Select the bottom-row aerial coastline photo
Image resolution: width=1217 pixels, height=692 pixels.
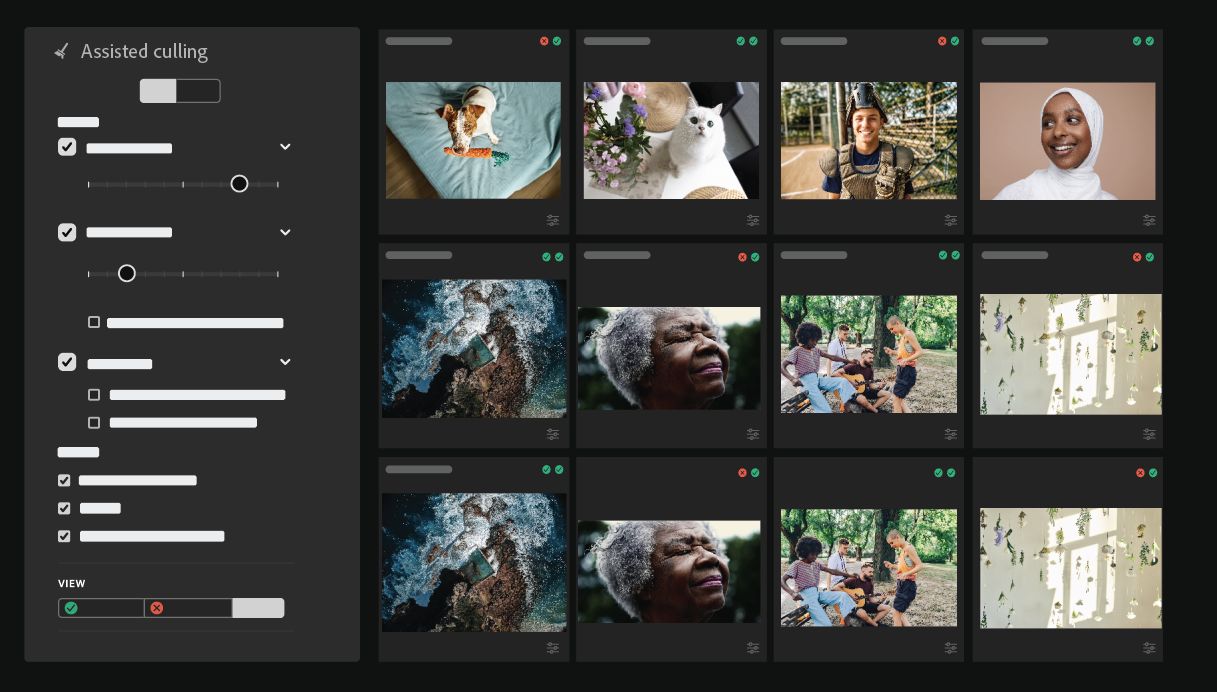tap(474, 562)
